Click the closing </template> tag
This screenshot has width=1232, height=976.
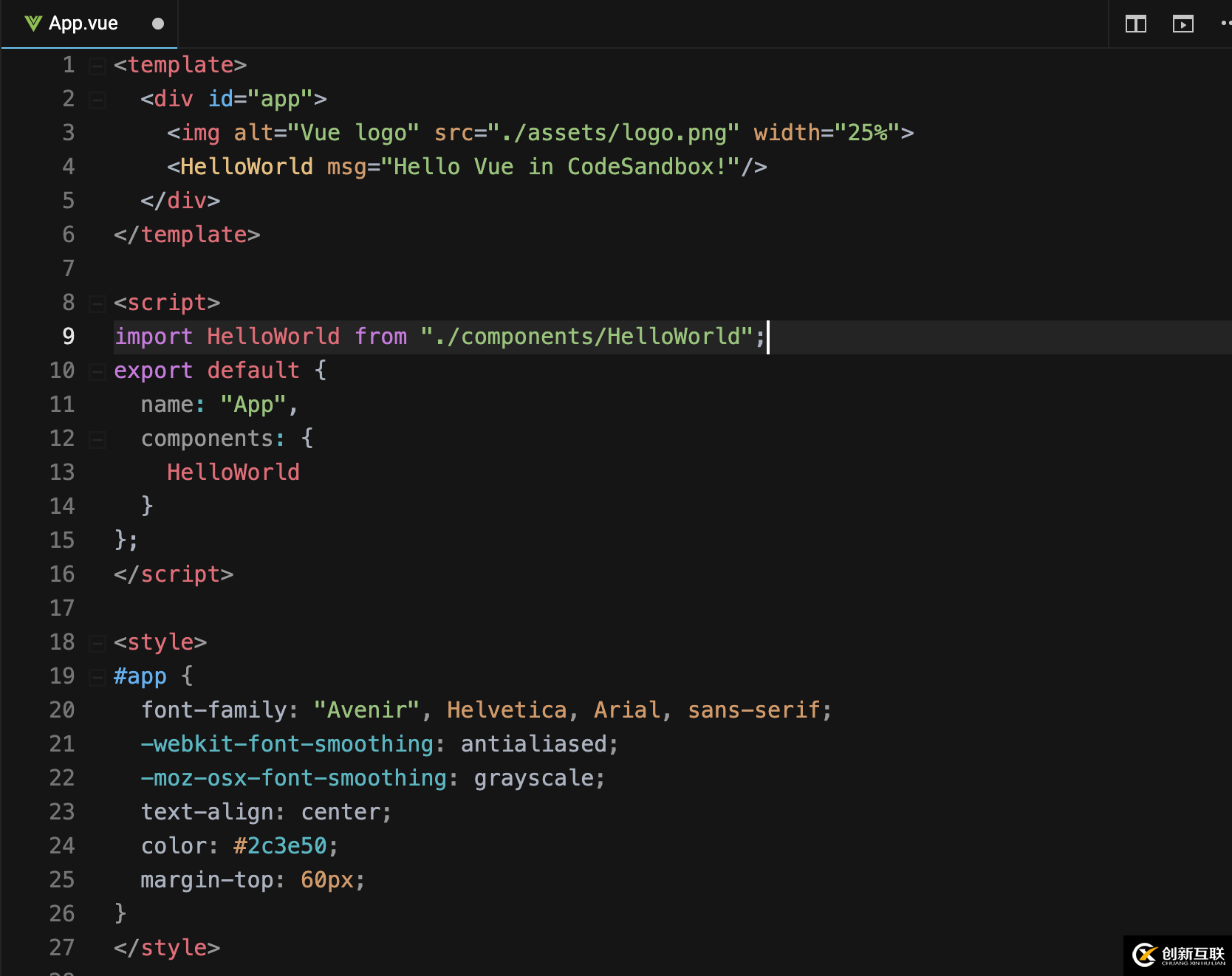pyautogui.click(x=187, y=235)
